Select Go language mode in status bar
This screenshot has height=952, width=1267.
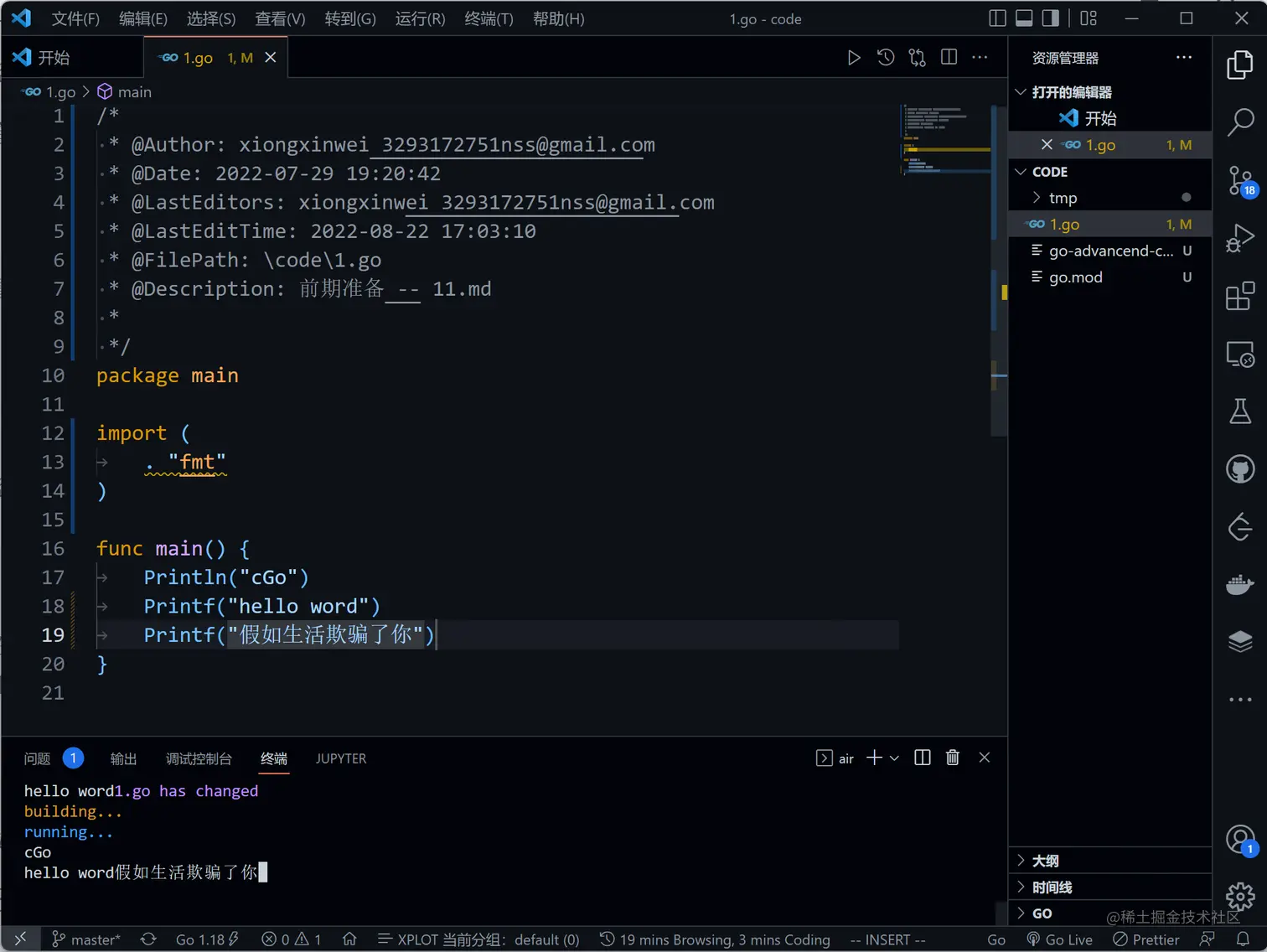[x=996, y=939]
